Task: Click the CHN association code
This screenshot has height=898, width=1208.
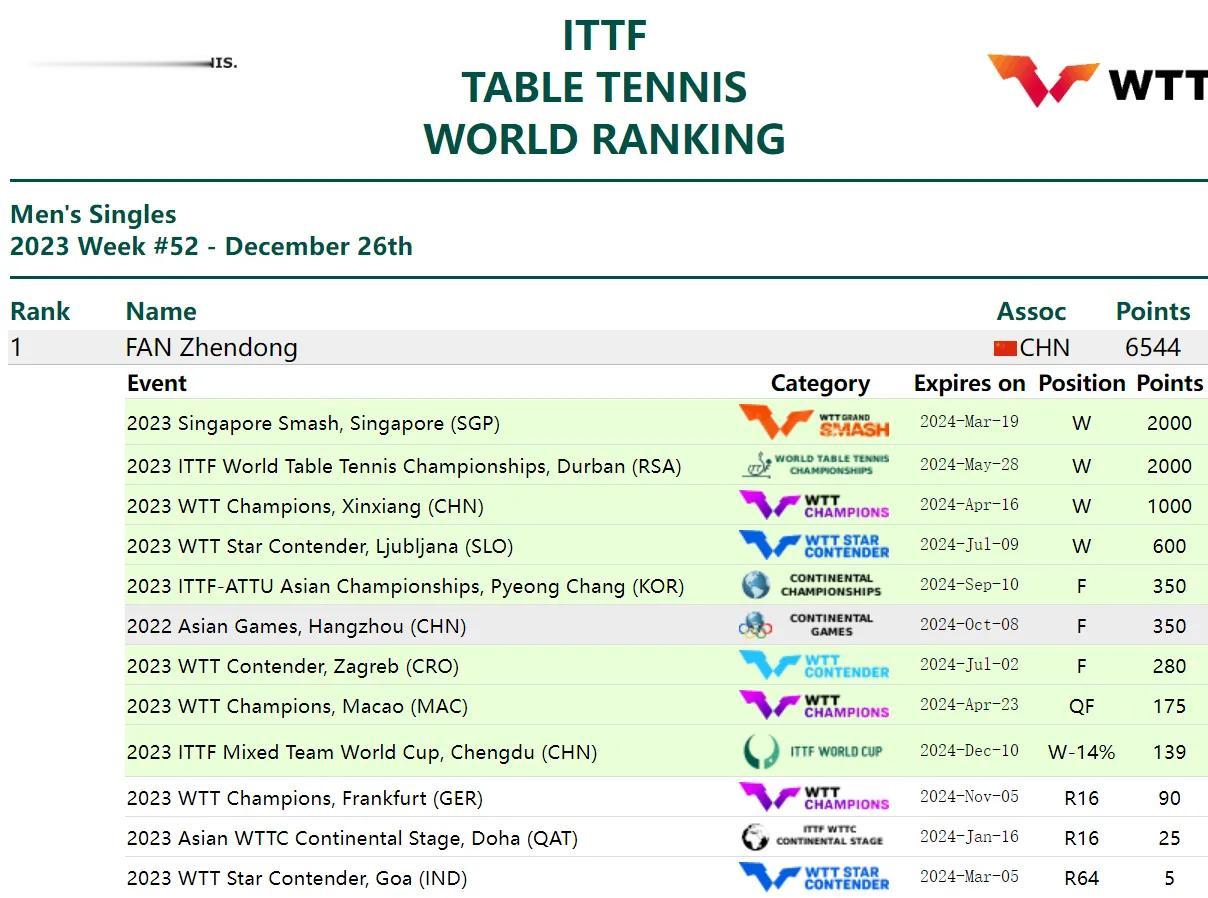Action: [x=1045, y=348]
